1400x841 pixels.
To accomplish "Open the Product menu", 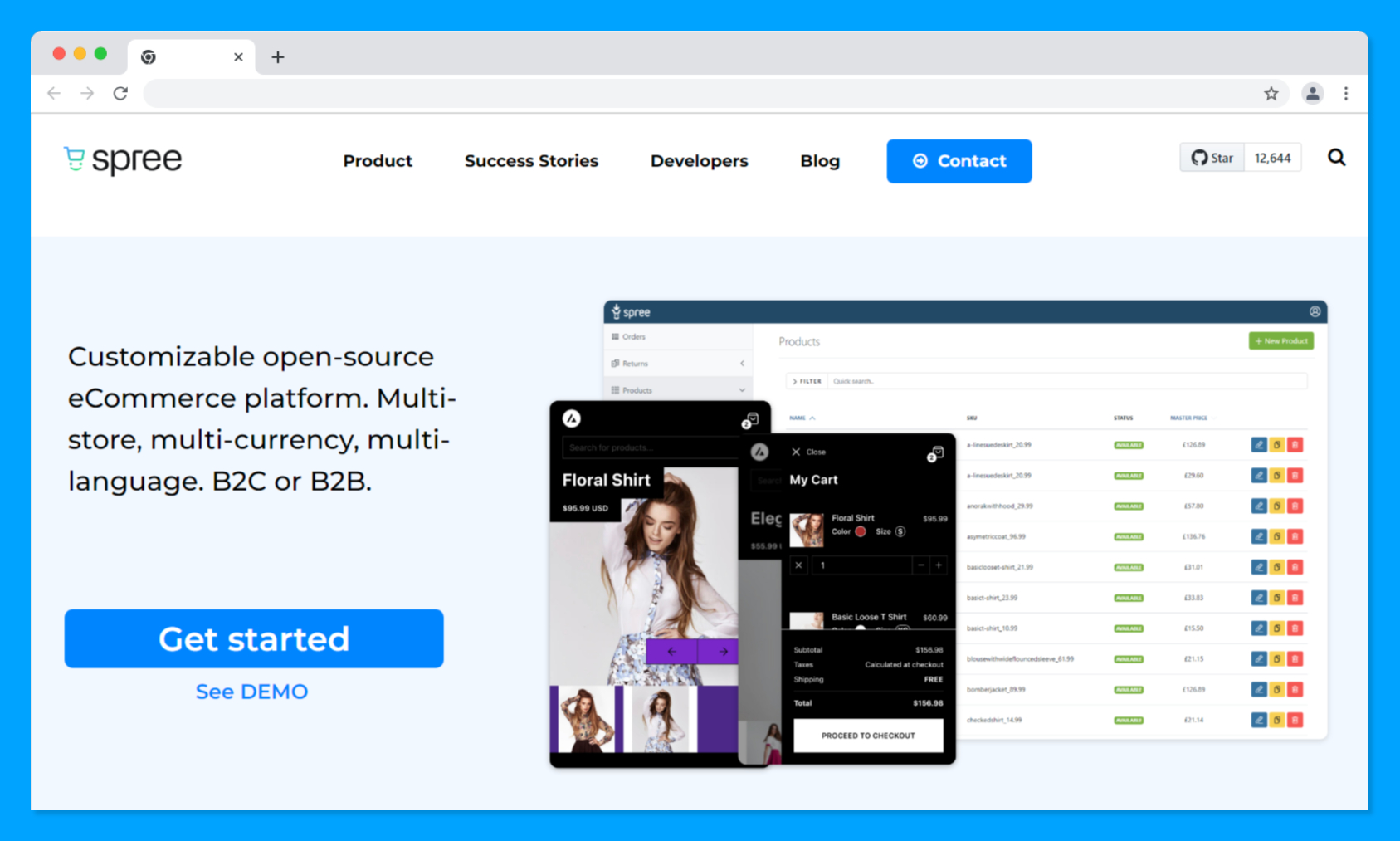I will pos(378,161).
